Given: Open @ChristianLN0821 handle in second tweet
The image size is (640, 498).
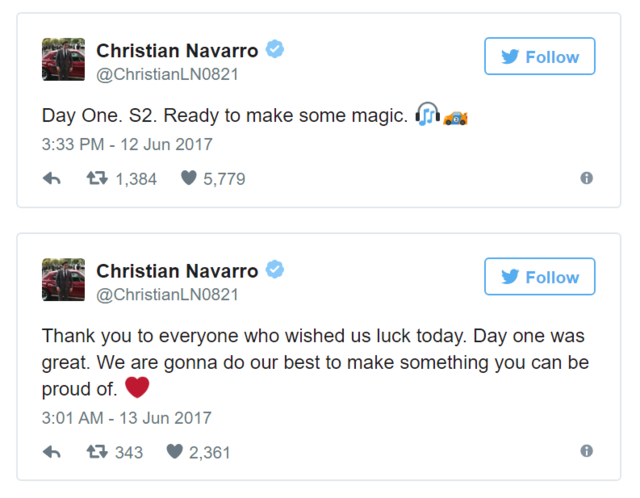Looking at the screenshot, I should point(167,294).
